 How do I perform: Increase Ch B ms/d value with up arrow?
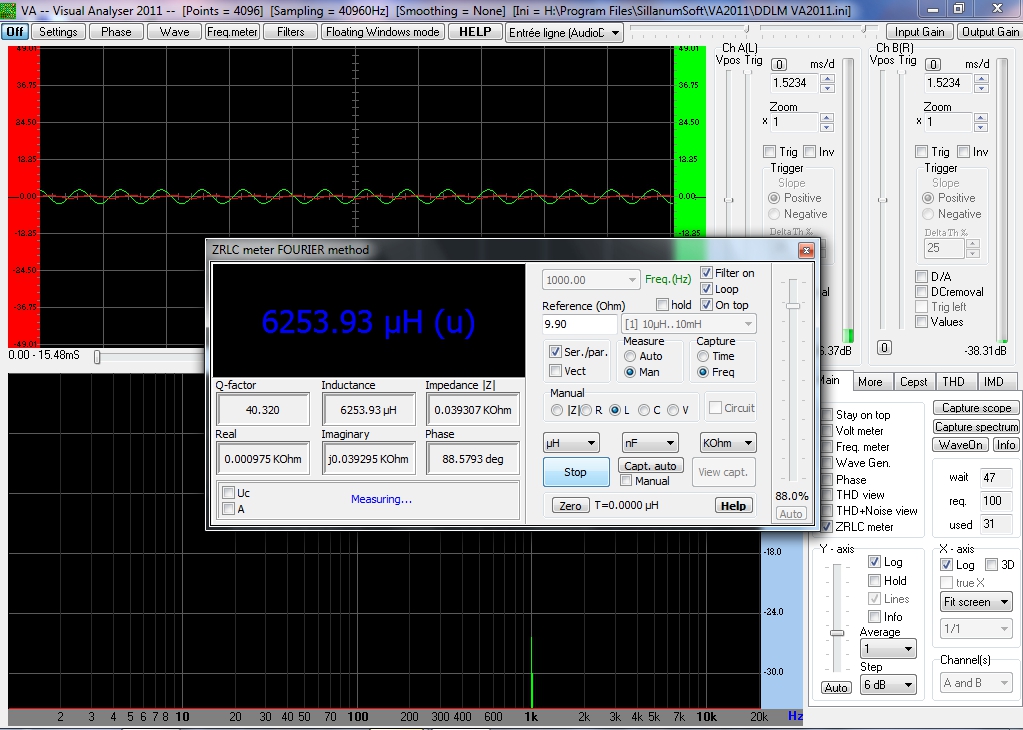981,78
